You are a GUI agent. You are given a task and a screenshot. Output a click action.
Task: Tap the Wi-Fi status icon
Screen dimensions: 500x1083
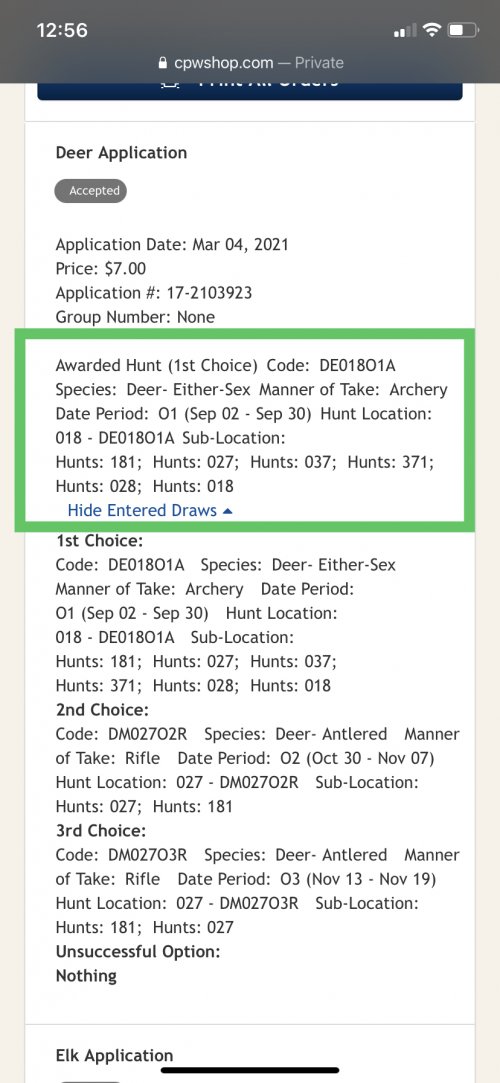tap(432, 30)
